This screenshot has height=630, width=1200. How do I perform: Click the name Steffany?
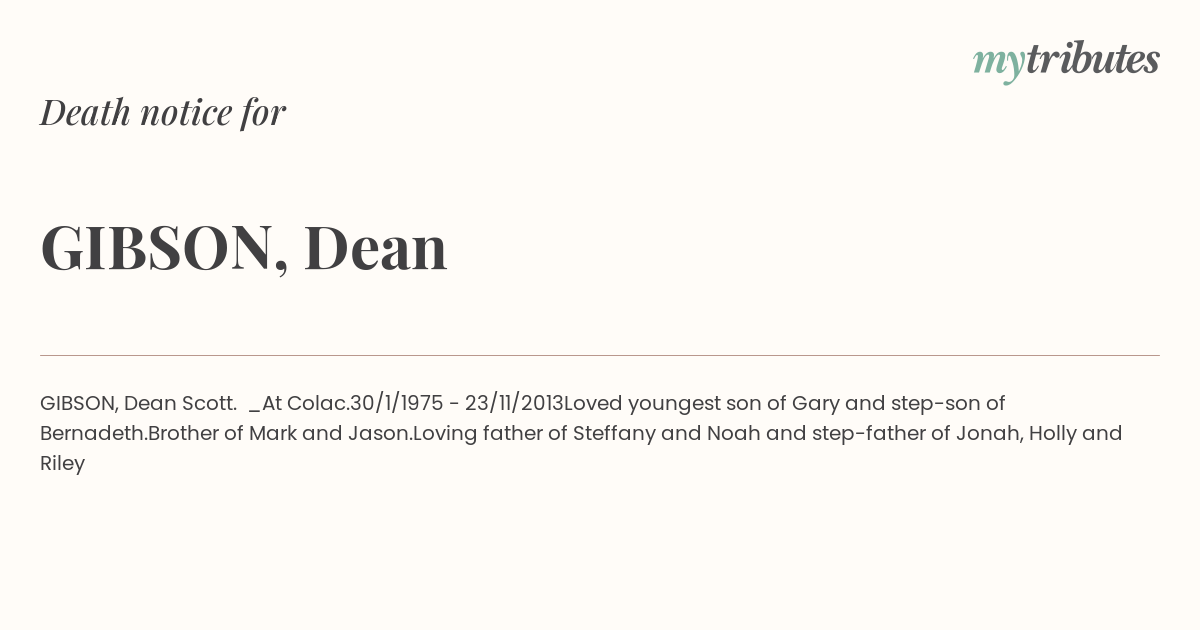614,433
